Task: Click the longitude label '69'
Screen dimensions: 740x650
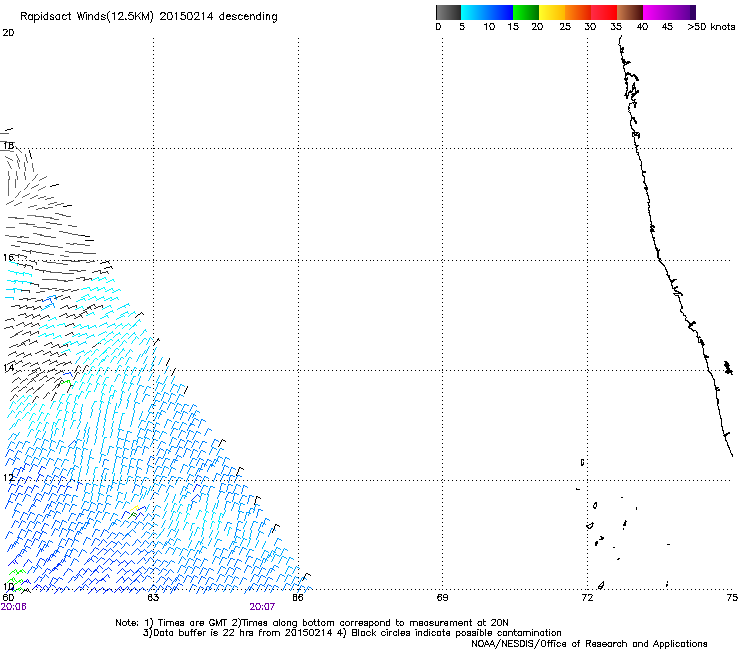Action: [442, 598]
